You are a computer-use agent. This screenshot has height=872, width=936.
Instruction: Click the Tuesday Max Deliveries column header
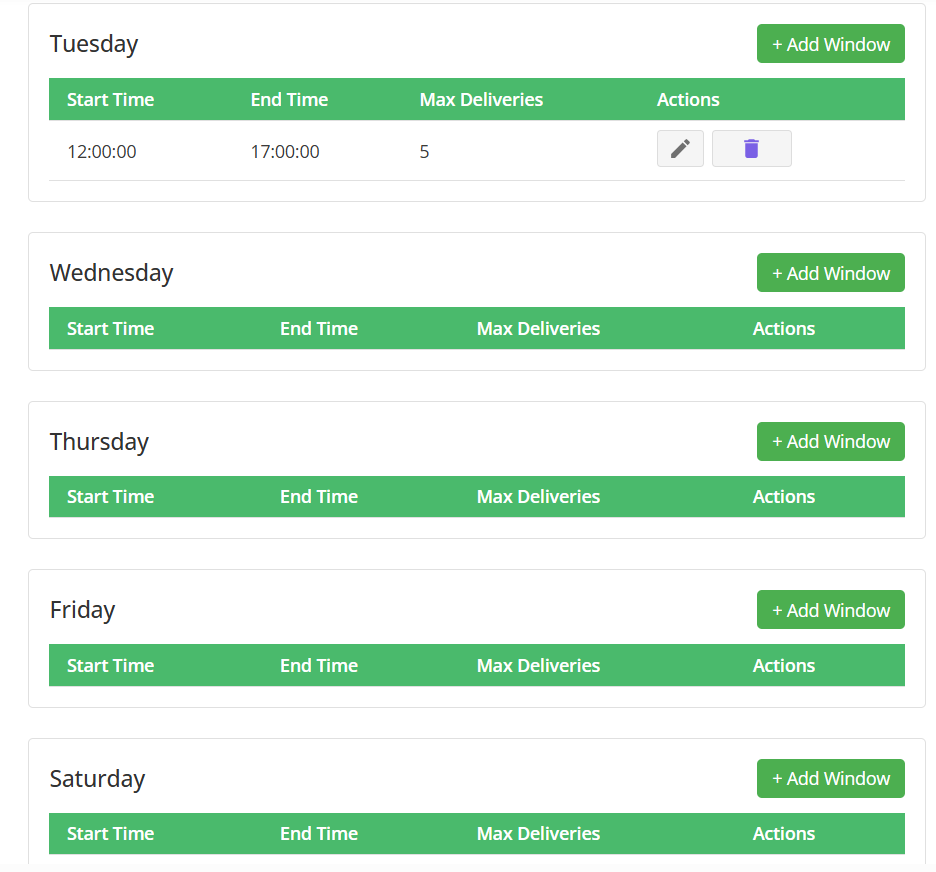click(x=481, y=100)
